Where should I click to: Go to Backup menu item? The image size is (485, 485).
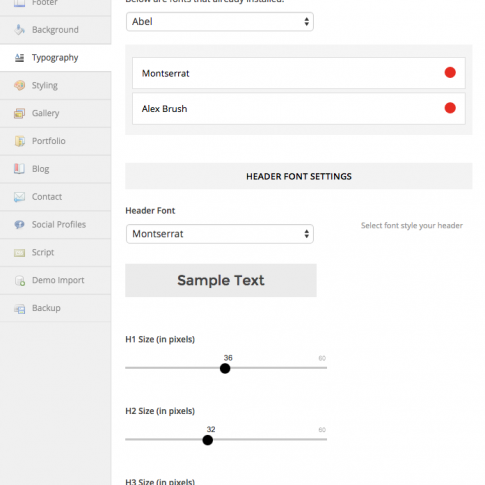[x=55, y=308]
